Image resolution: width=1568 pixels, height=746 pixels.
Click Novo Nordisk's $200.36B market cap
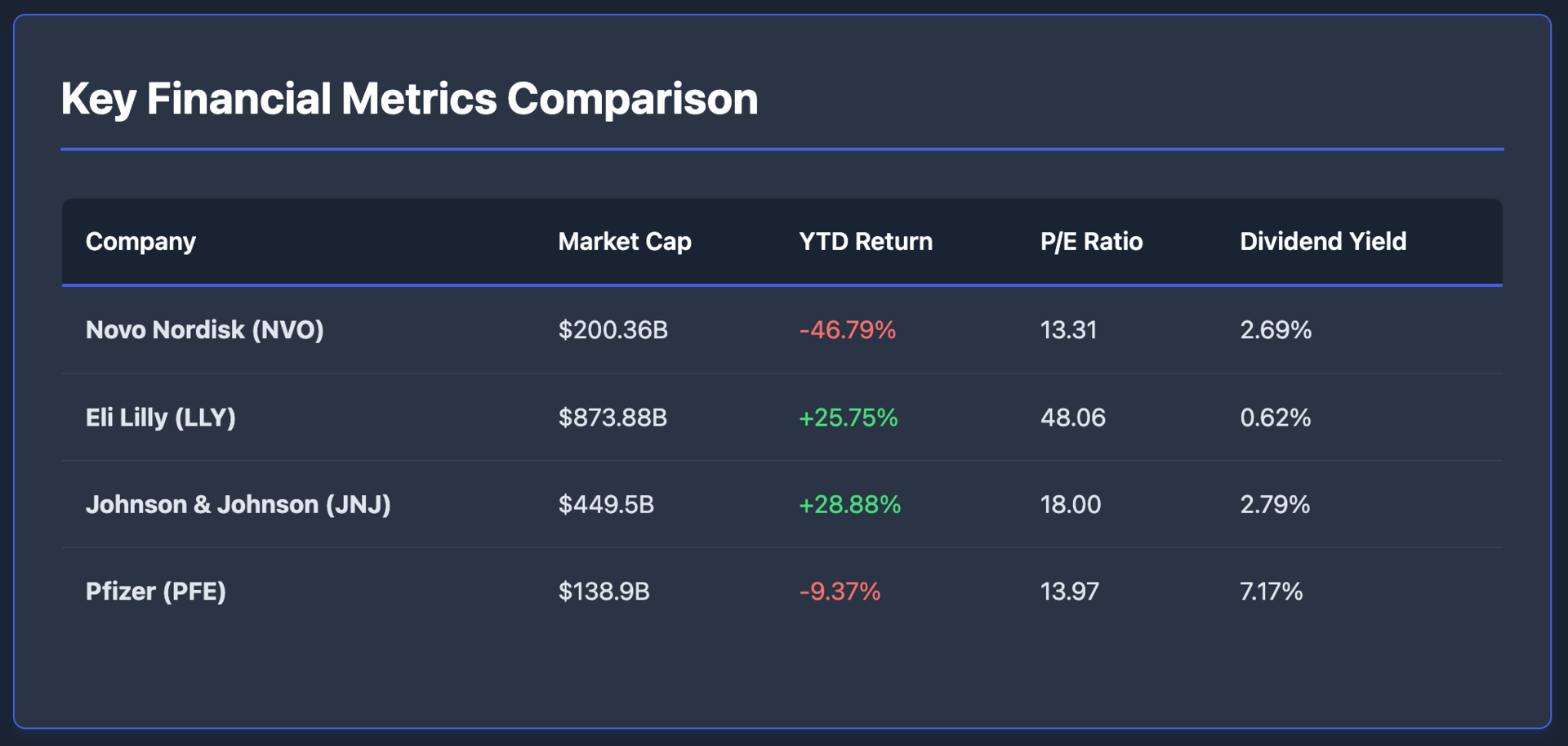[612, 330]
